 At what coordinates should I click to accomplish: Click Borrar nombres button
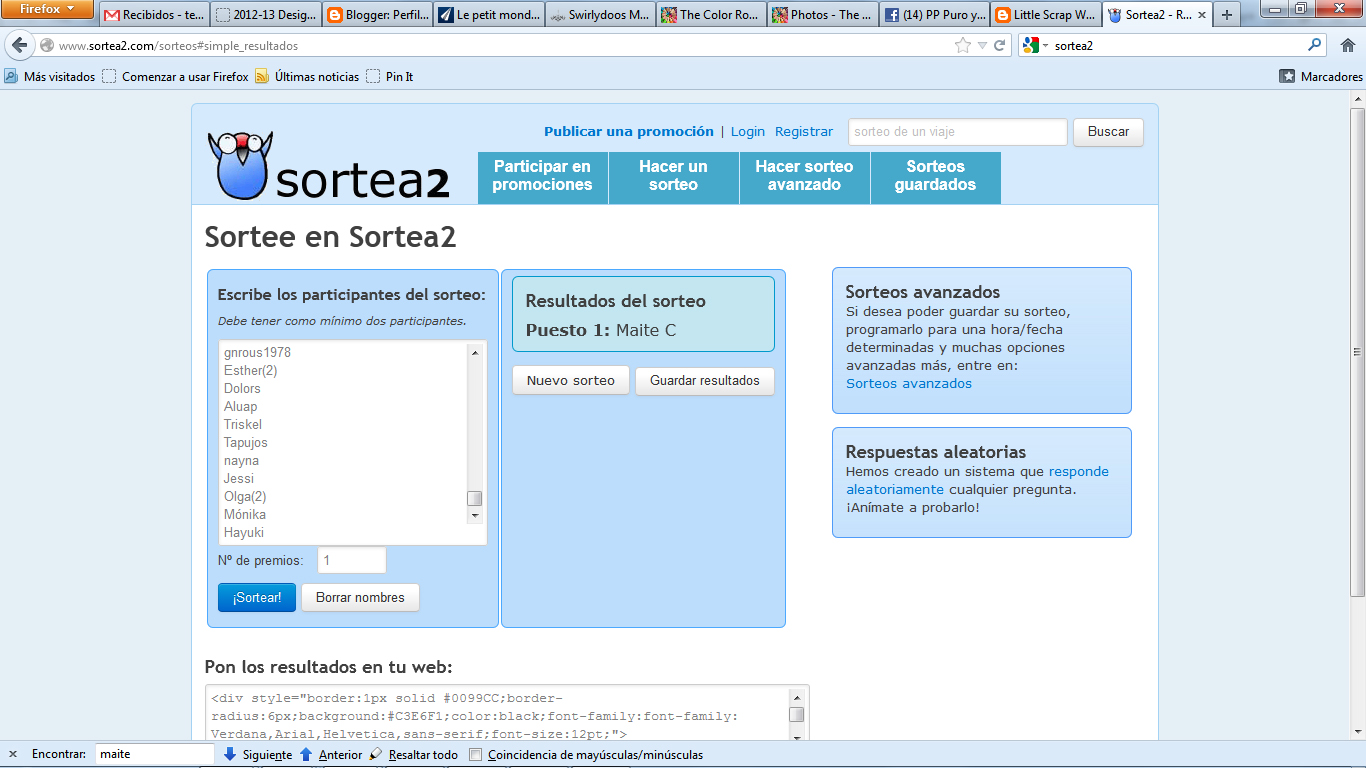tap(360, 597)
